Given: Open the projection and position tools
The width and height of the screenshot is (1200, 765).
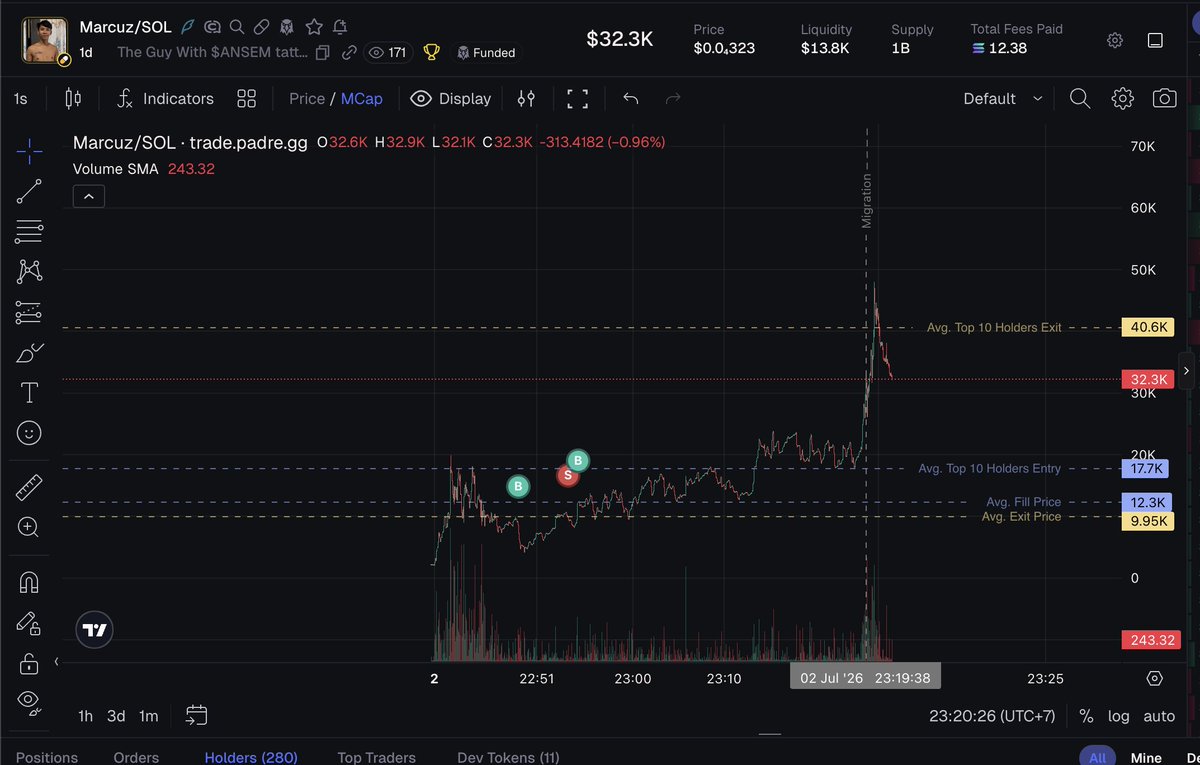Looking at the screenshot, I should coord(29,312).
